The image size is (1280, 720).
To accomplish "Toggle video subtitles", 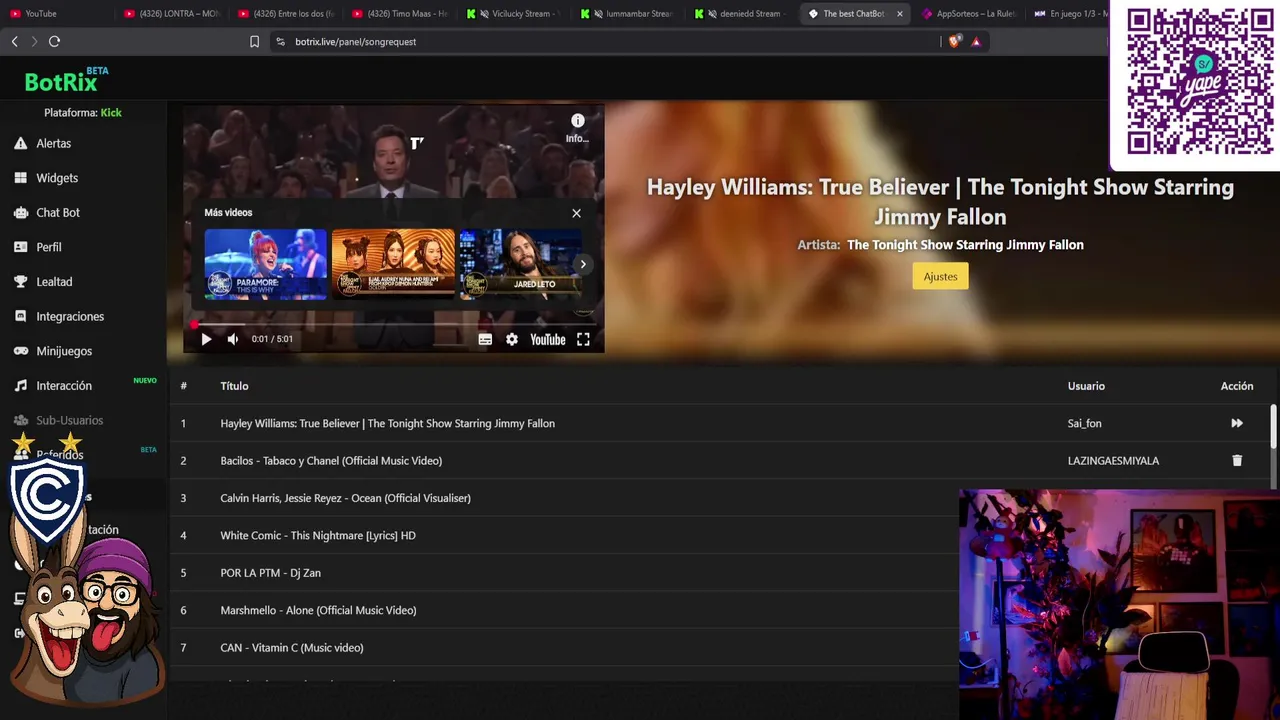I will click(485, 339).
